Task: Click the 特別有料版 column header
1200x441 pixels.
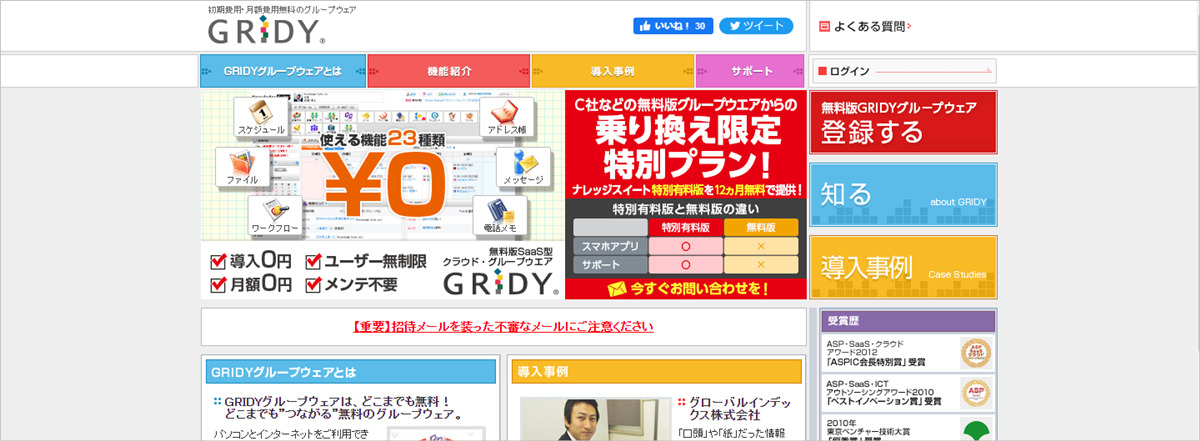Action: click(x=685, y=228)
